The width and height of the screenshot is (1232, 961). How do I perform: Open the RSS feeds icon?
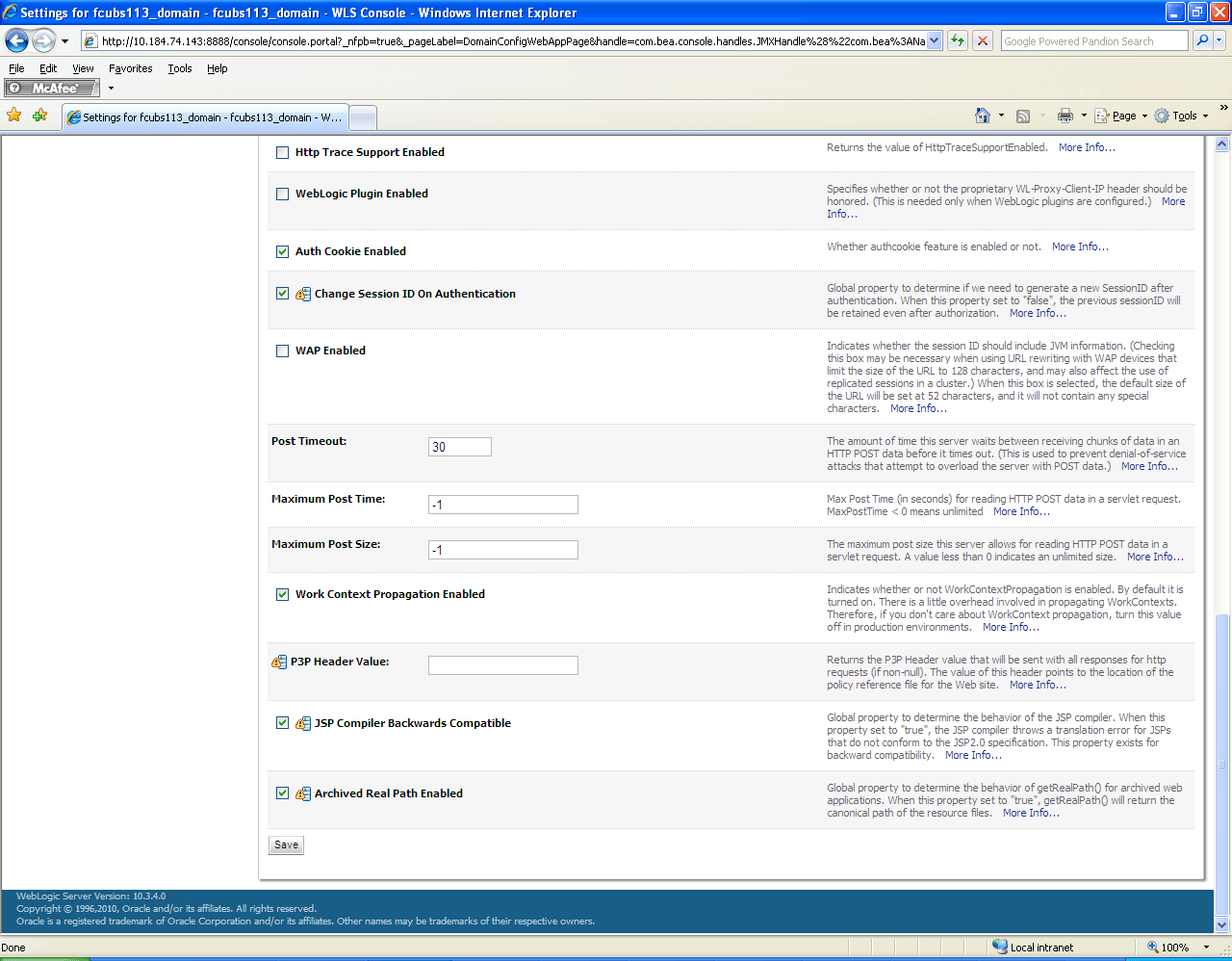[1023, 116]
